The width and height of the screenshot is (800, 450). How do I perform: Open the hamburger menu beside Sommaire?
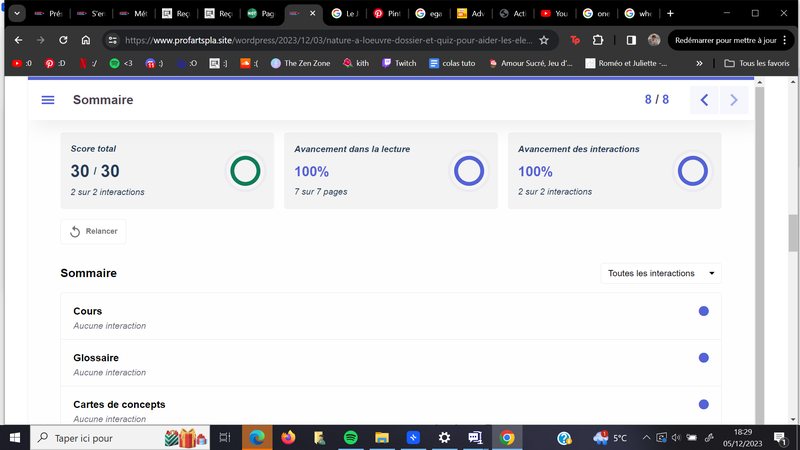pos(47,100)
